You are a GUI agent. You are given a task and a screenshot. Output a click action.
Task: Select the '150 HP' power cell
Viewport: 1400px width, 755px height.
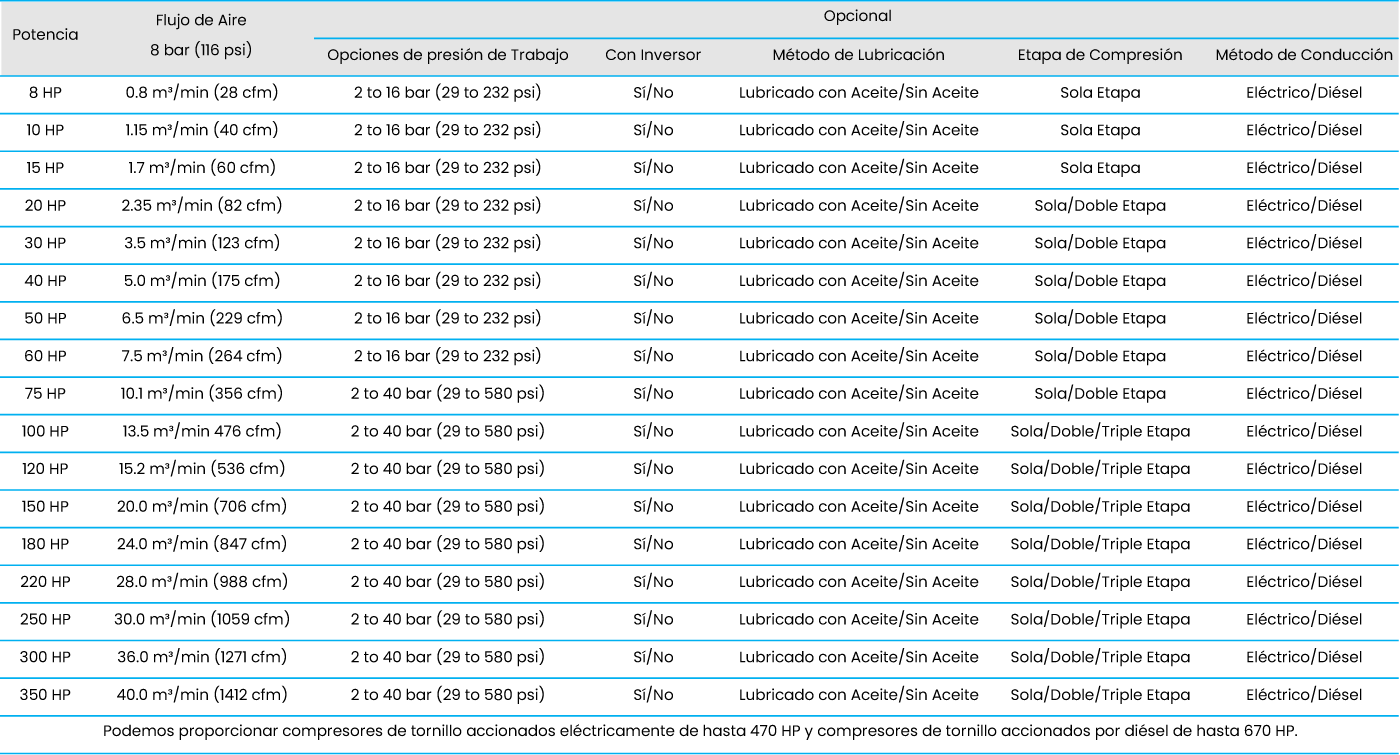(x=45, y=507)
